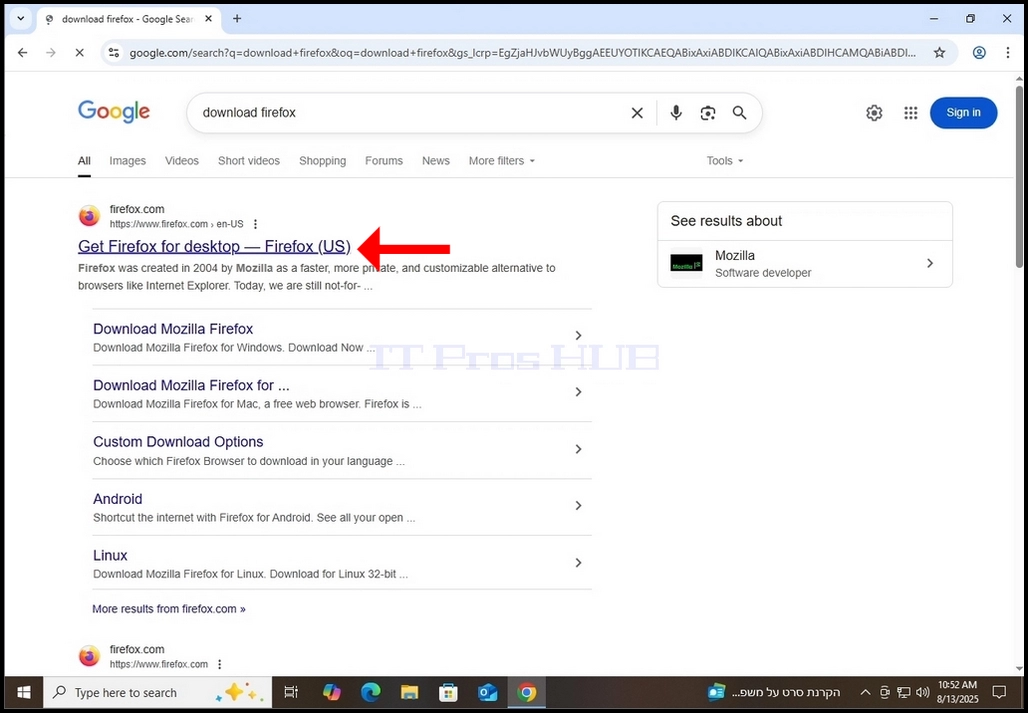Click the page vertical scrollbar
Image resolution: width=1028 pixels, height=713 pixels.
click(1019, 177)
